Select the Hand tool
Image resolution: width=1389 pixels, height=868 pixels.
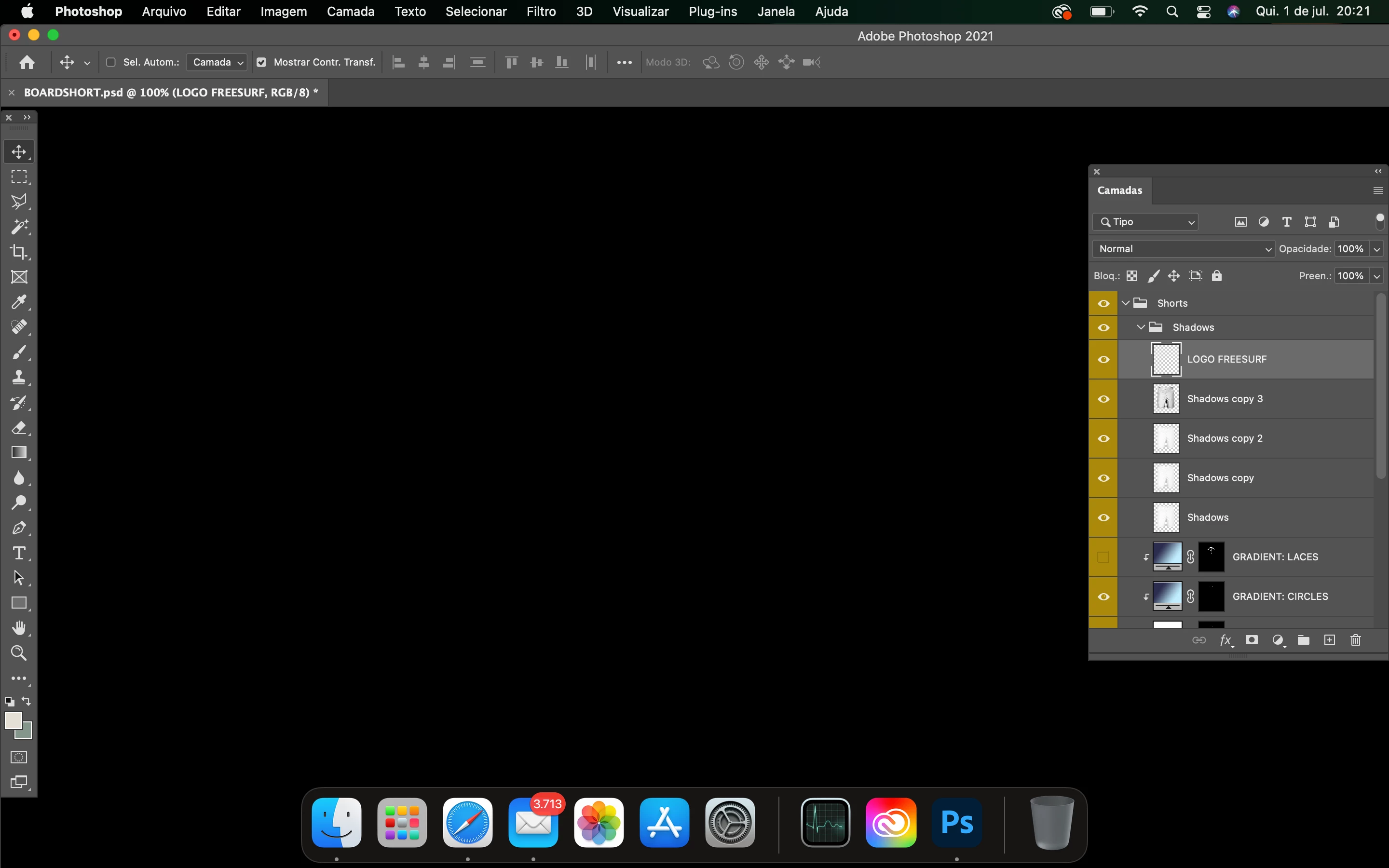19,628
